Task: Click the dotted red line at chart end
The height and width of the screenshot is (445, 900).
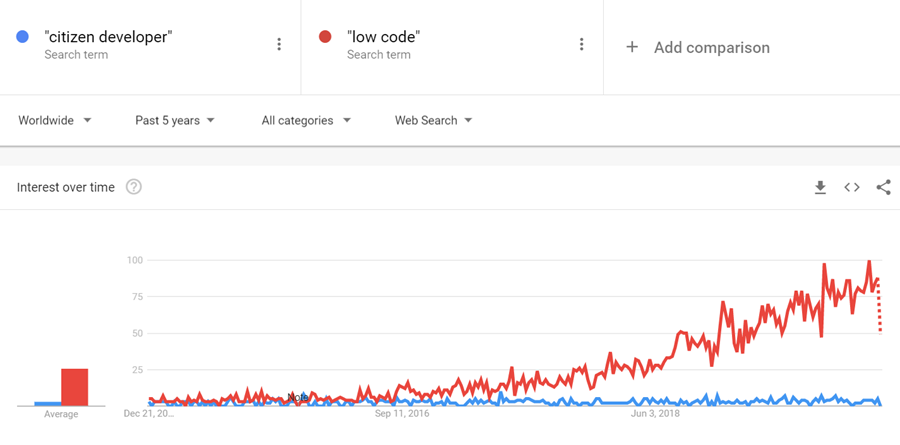Action: (x=879, y=305)
